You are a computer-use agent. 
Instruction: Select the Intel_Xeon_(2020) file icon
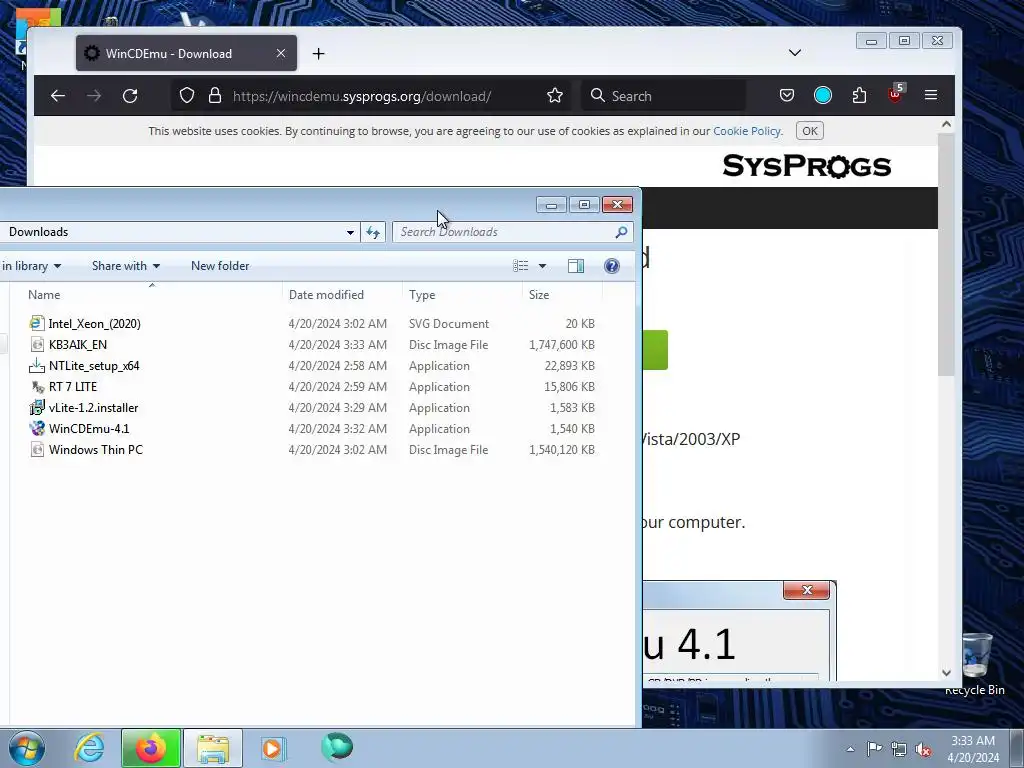click(x=37, y=323)
